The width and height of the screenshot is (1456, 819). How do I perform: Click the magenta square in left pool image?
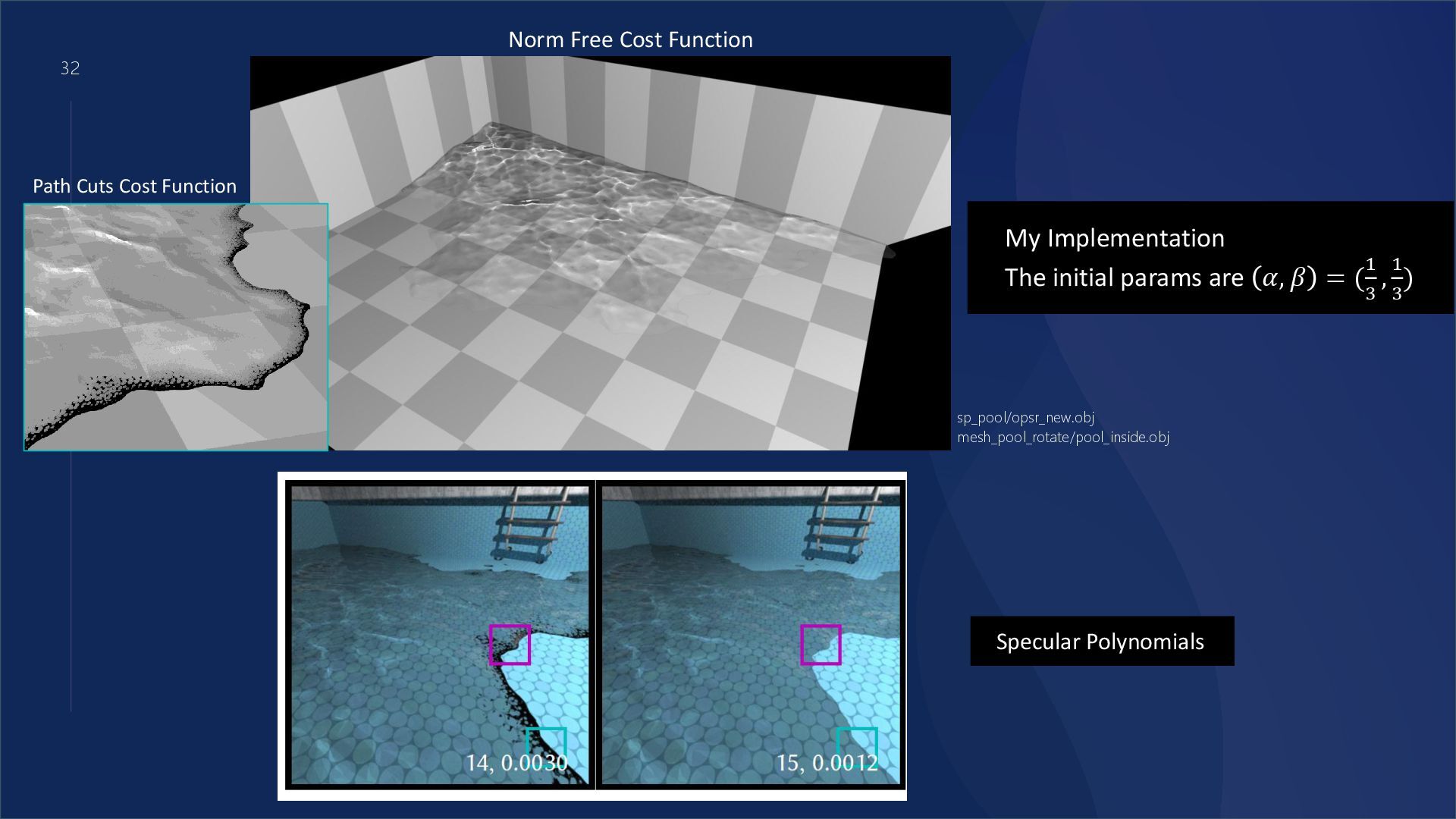(x=510, y=645)
